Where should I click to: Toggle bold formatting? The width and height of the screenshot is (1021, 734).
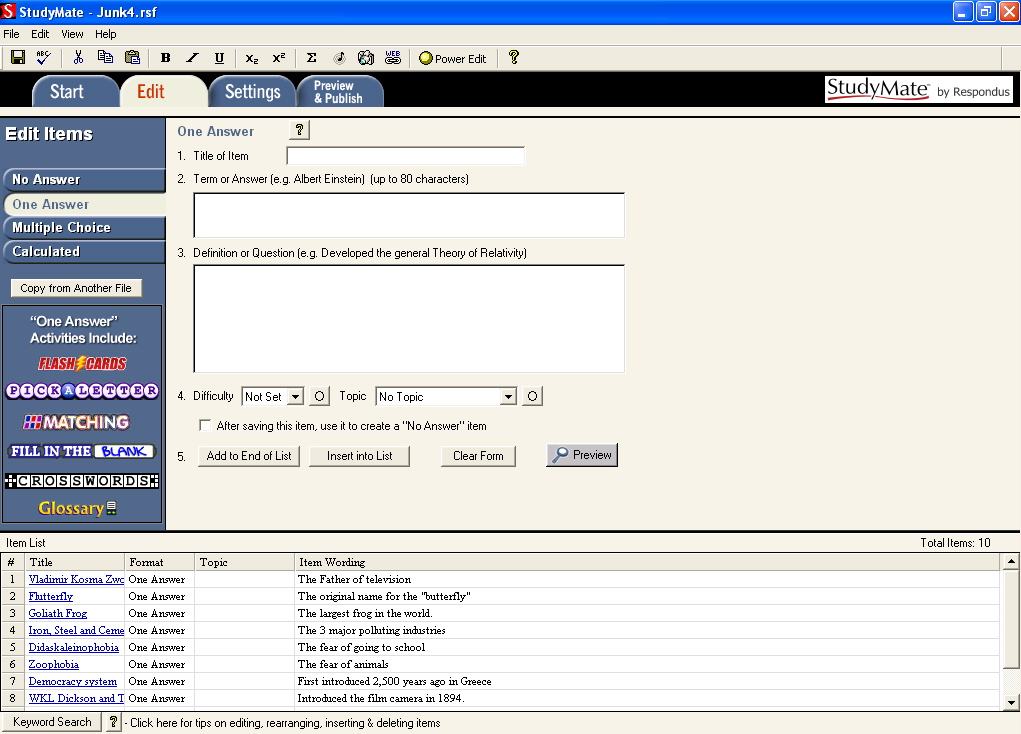(165, 58)
